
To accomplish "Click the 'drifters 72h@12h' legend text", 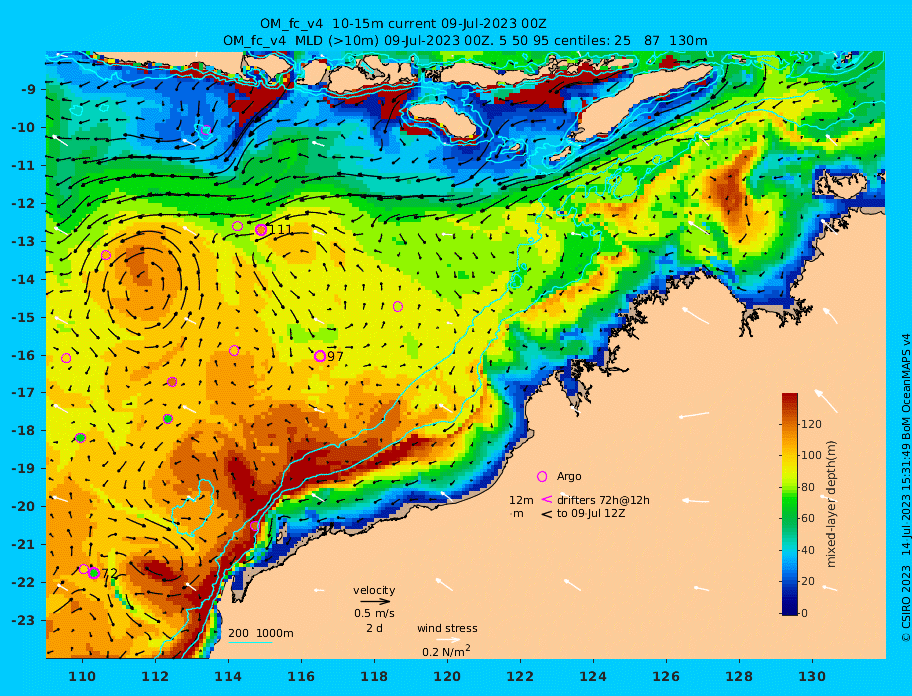I will (x=603, y=500).
